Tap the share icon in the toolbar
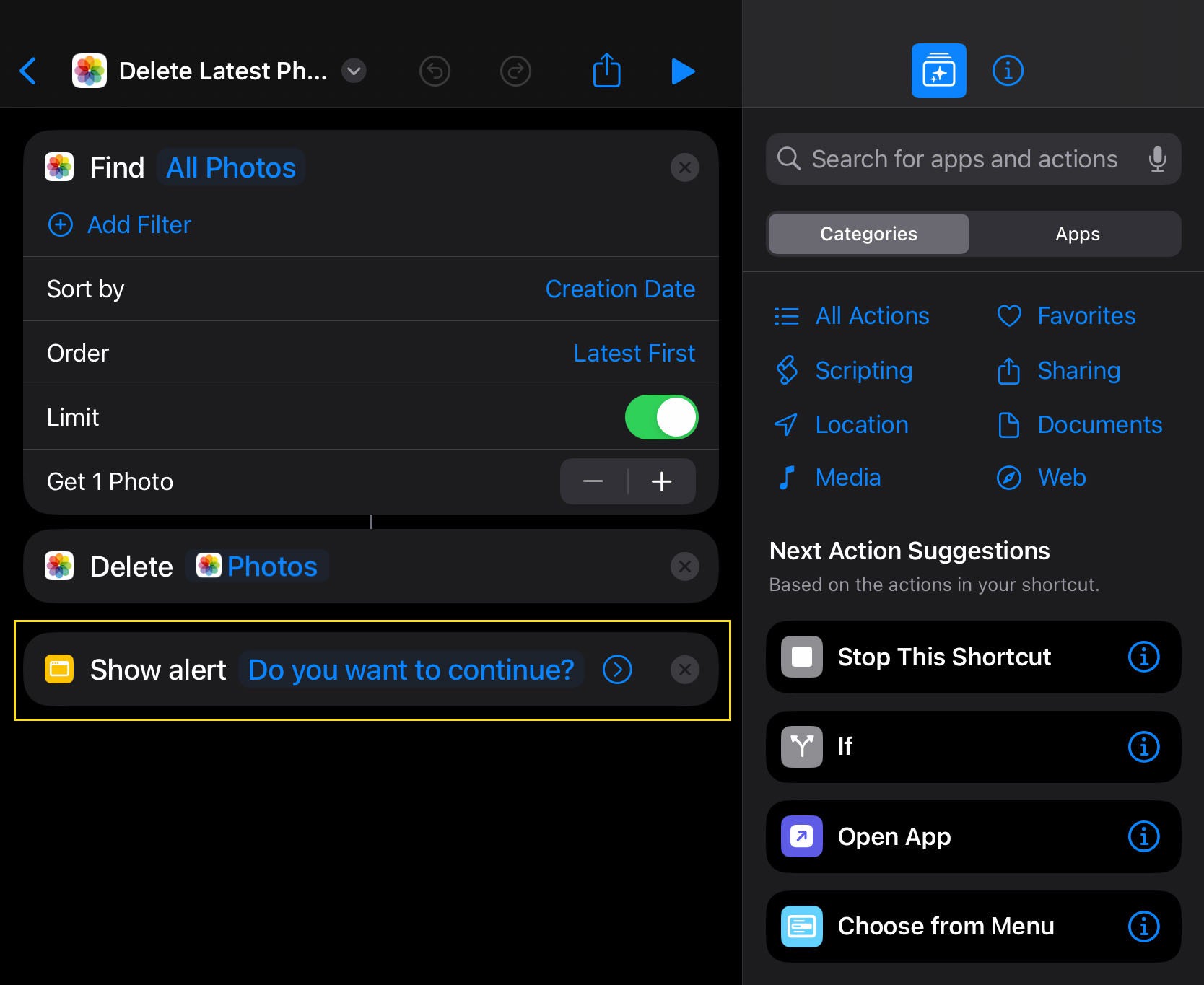 point(606,70)
